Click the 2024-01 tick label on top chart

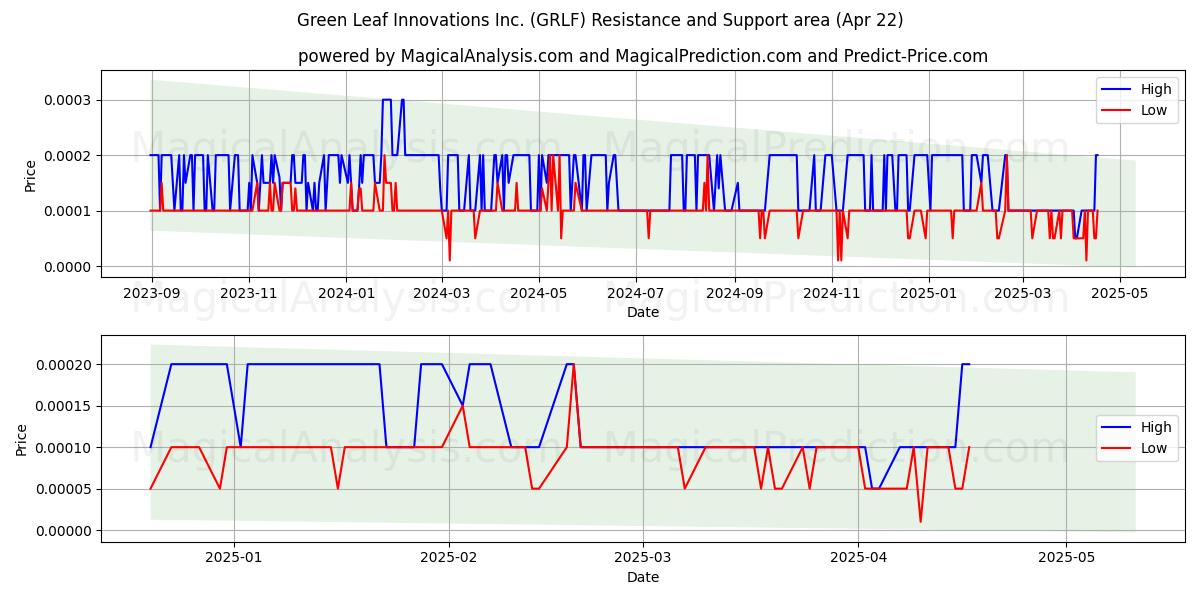346,294
